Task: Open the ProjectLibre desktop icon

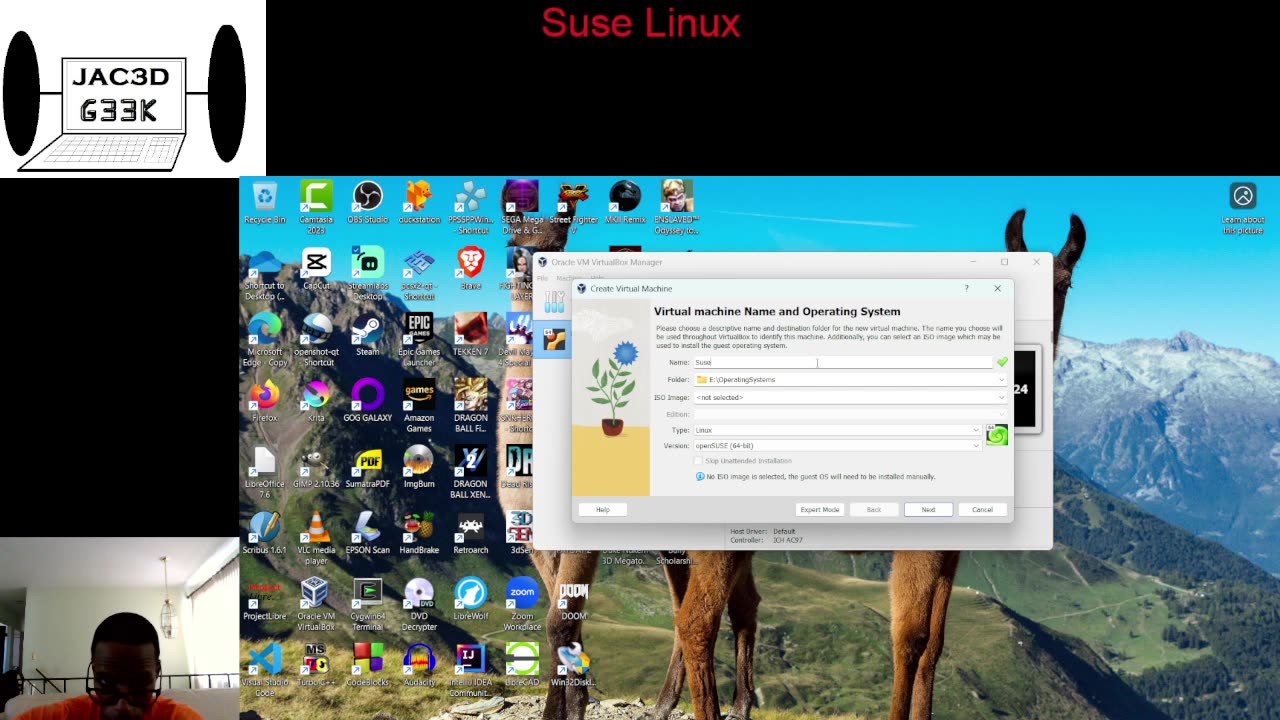Action: (264, 599)
